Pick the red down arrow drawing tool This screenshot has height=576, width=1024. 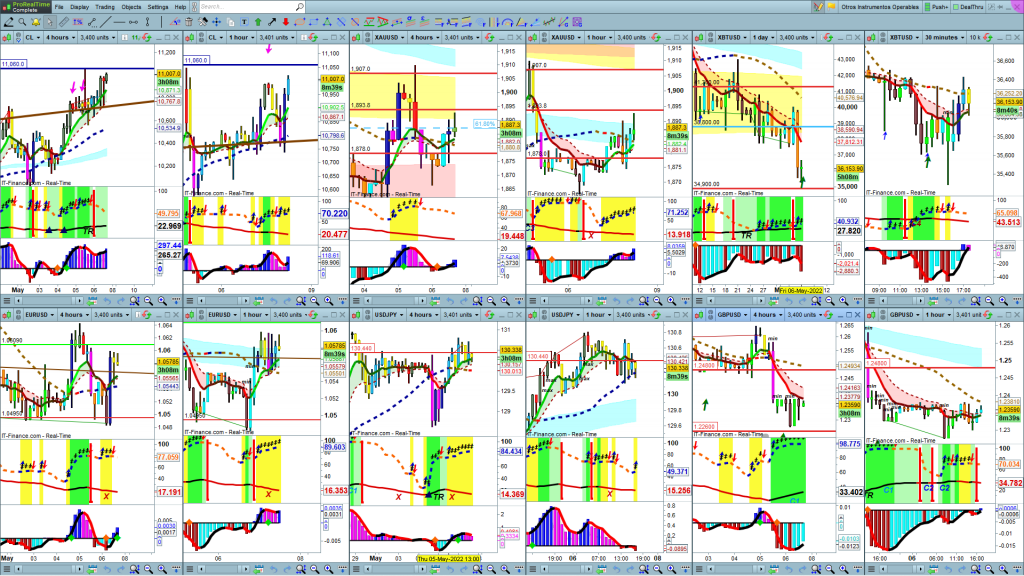286,22
